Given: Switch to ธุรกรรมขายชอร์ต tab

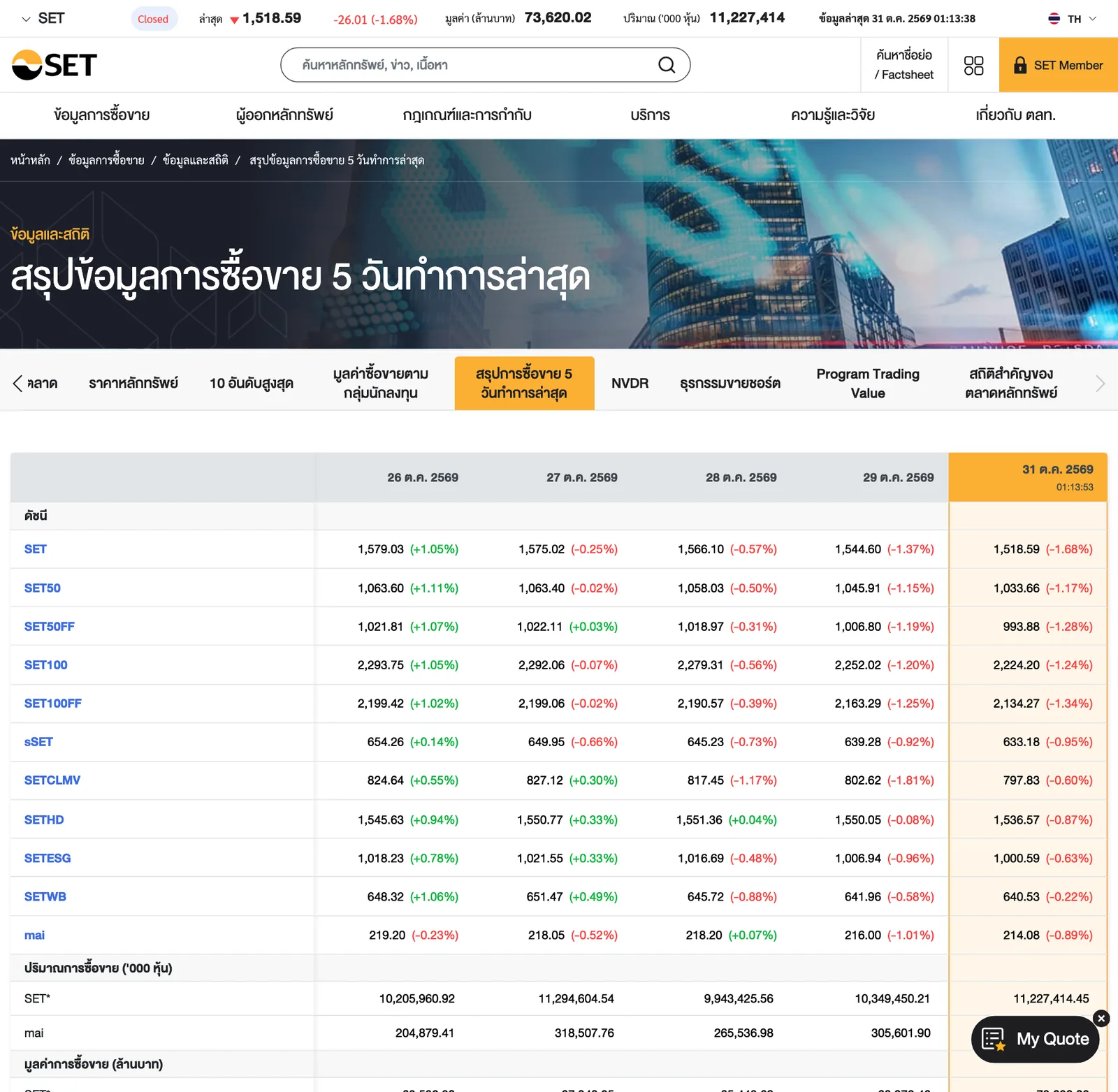Looking at the screenshot, I should coord(730,383).
